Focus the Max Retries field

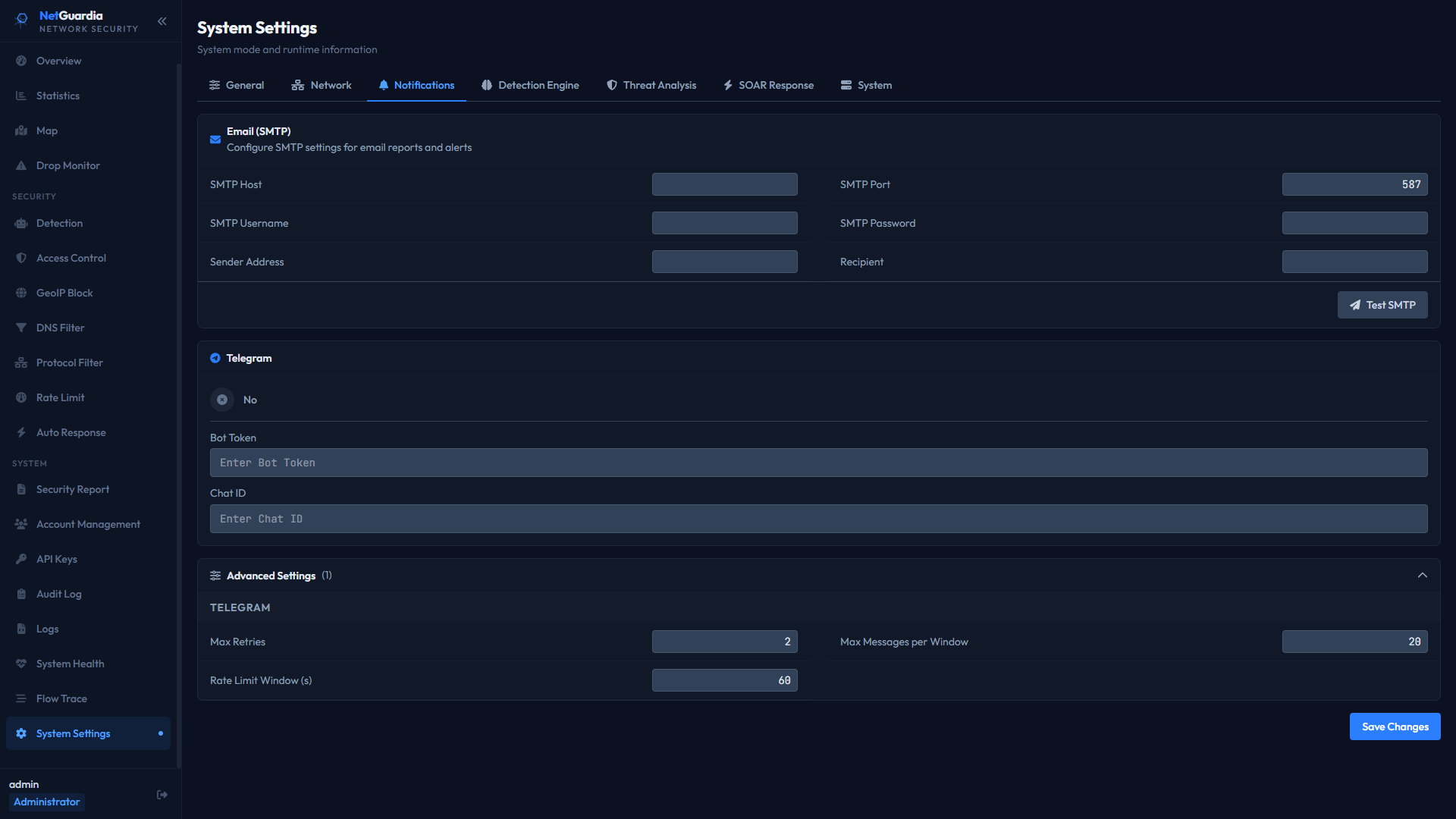click(x=725, y=642)
